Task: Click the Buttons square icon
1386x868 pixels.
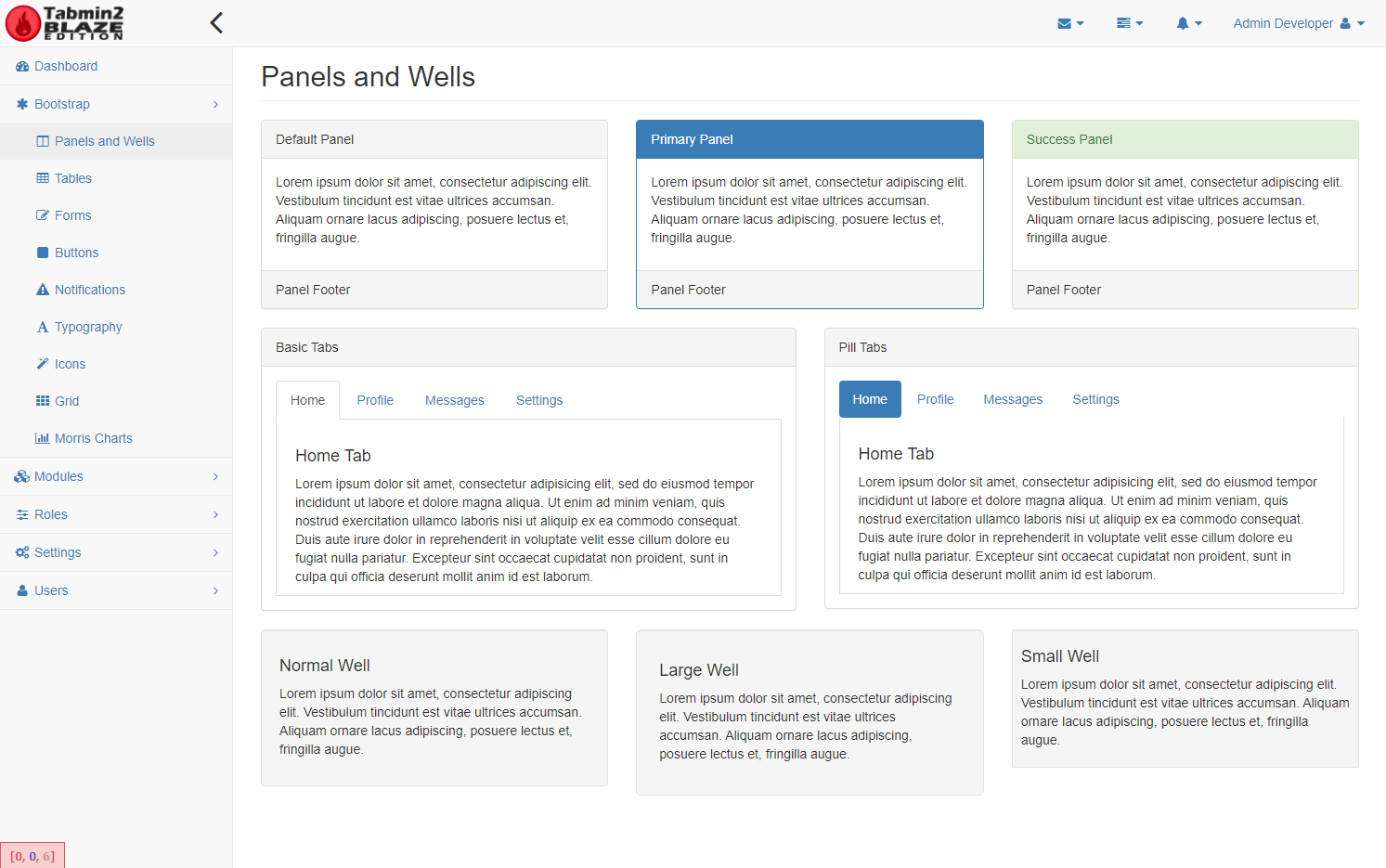Action: pyautogui.click(x=43, y=253)
